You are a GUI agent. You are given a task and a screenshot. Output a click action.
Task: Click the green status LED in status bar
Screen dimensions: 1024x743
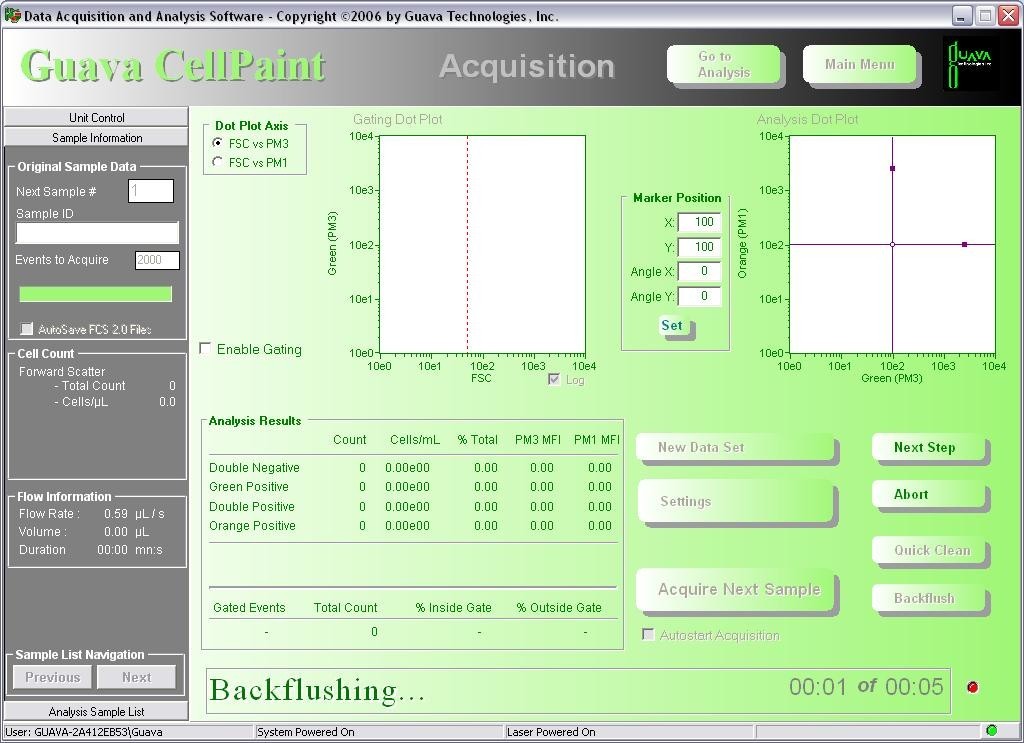click(x=991, y=731)
